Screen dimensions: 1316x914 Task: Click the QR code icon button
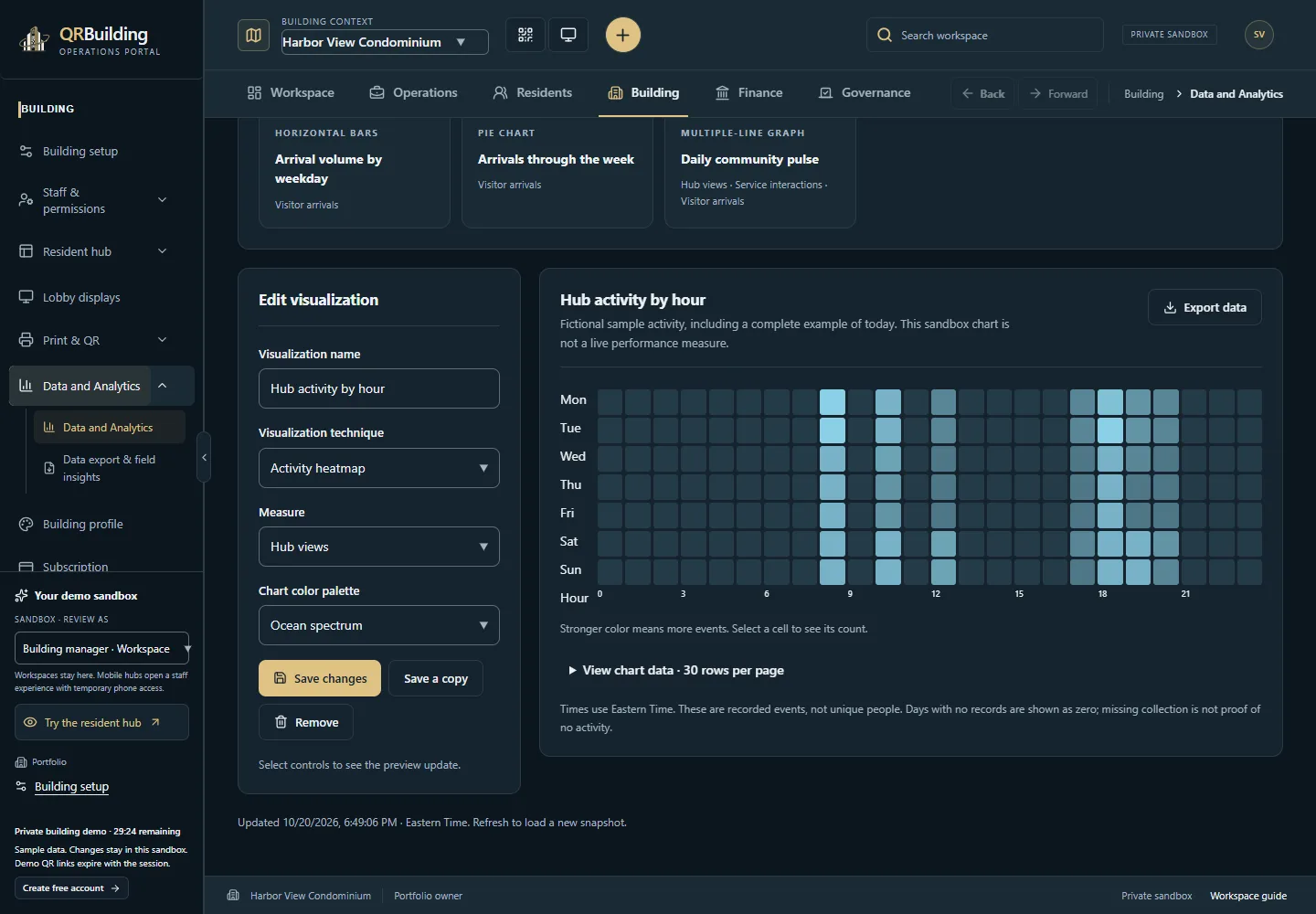[525, 35]
